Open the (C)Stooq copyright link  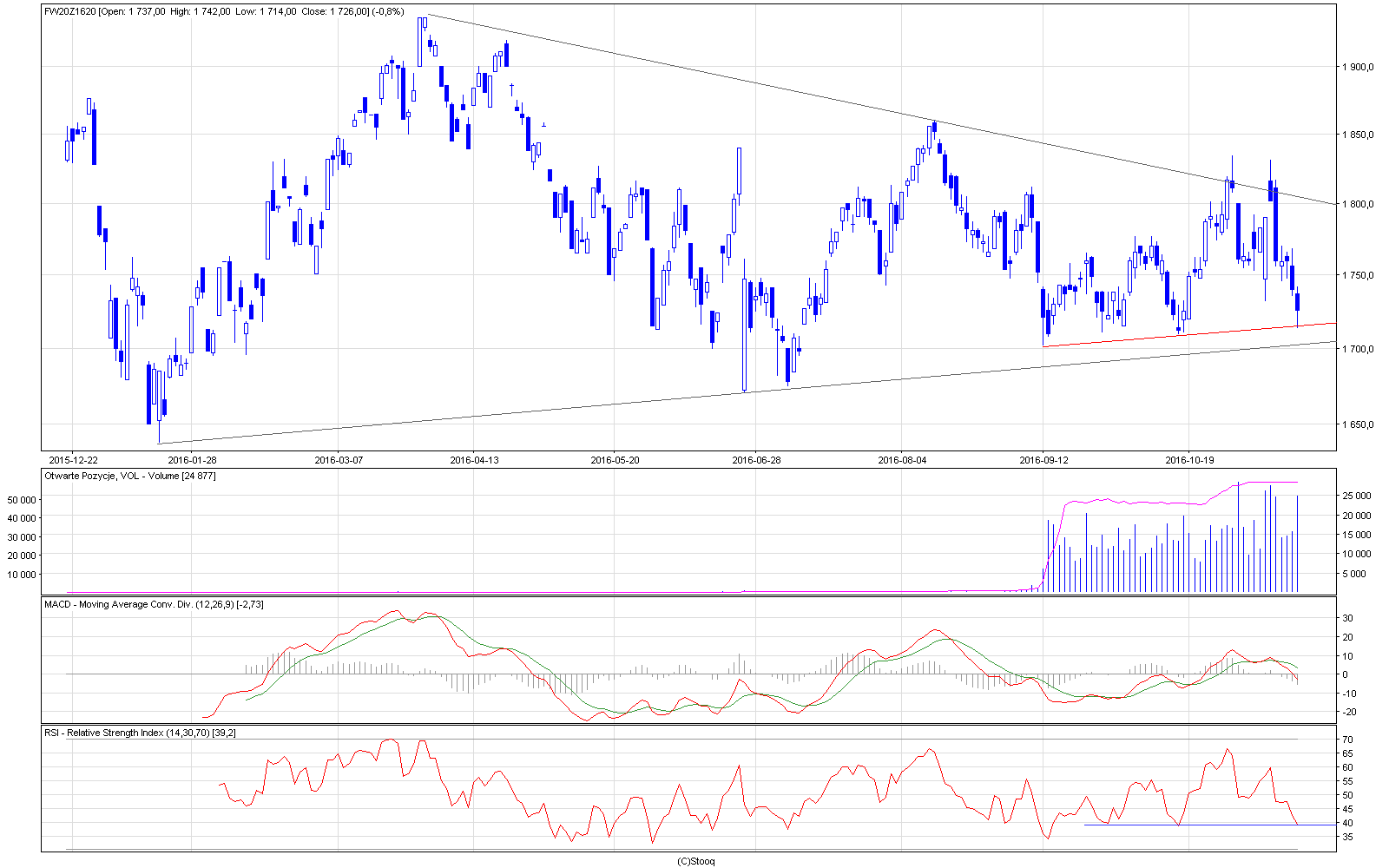pos(695,861)
